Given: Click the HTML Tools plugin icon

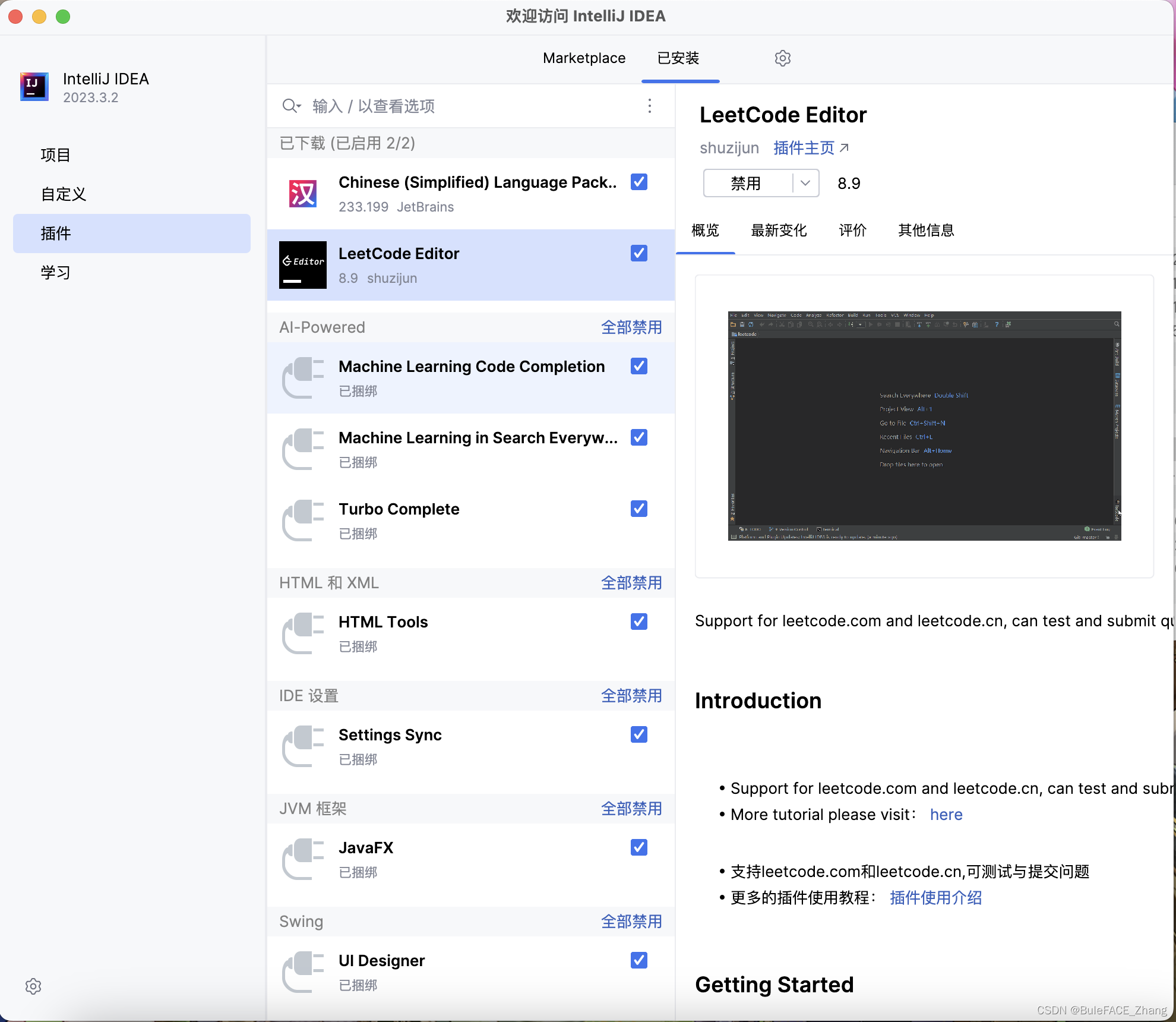Looking at the screenshot, I should tap(303, 632).
